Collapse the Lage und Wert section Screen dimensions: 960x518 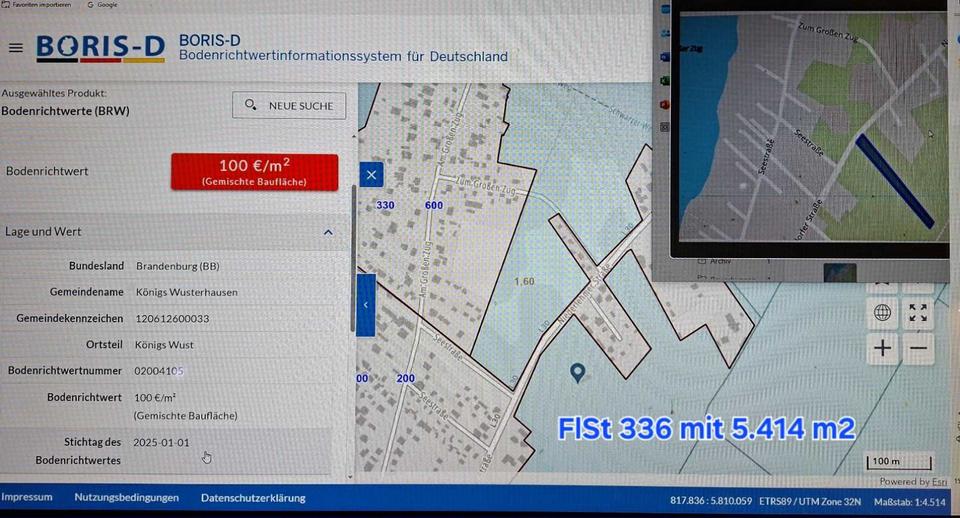[x=328, y=232]
